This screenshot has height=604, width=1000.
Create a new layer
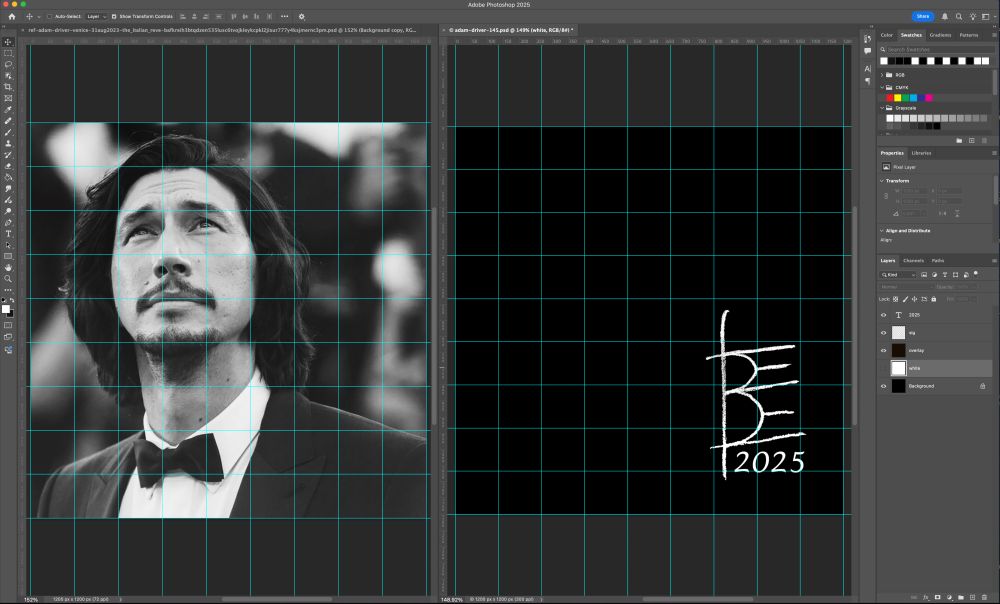[973, 598]
